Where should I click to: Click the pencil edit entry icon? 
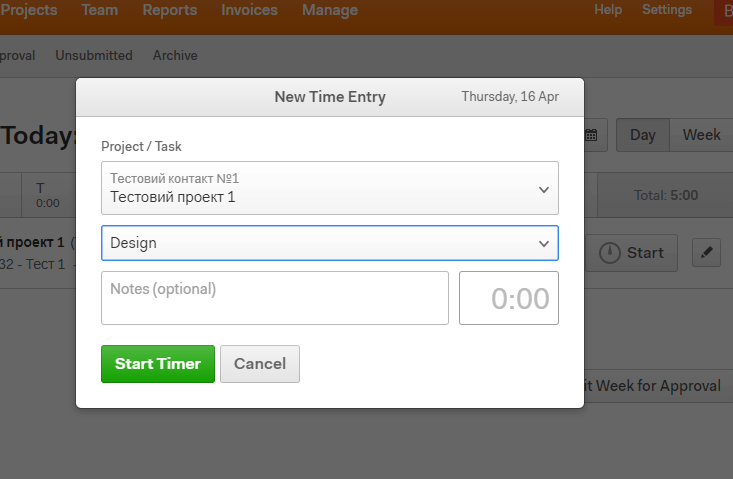pyautogui.click(x=706, y=252)
